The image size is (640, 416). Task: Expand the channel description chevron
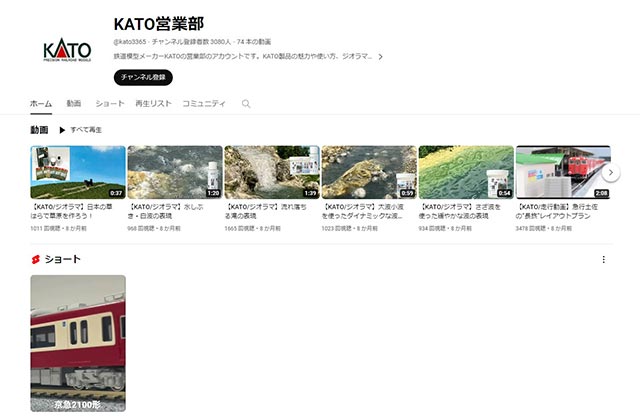(380, 57)
